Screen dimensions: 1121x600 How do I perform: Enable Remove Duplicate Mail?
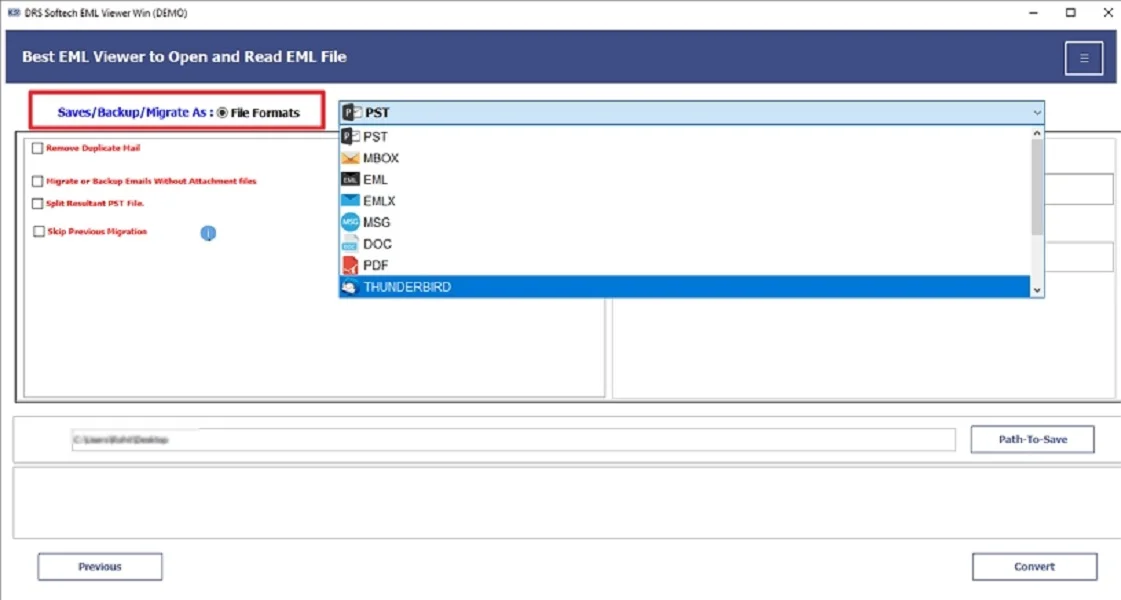point(37,147)
